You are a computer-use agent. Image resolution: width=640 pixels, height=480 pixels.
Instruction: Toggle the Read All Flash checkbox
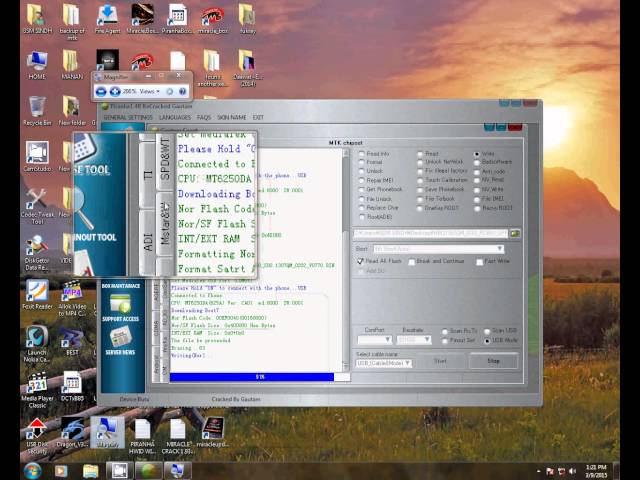click(x=379, y=261)
